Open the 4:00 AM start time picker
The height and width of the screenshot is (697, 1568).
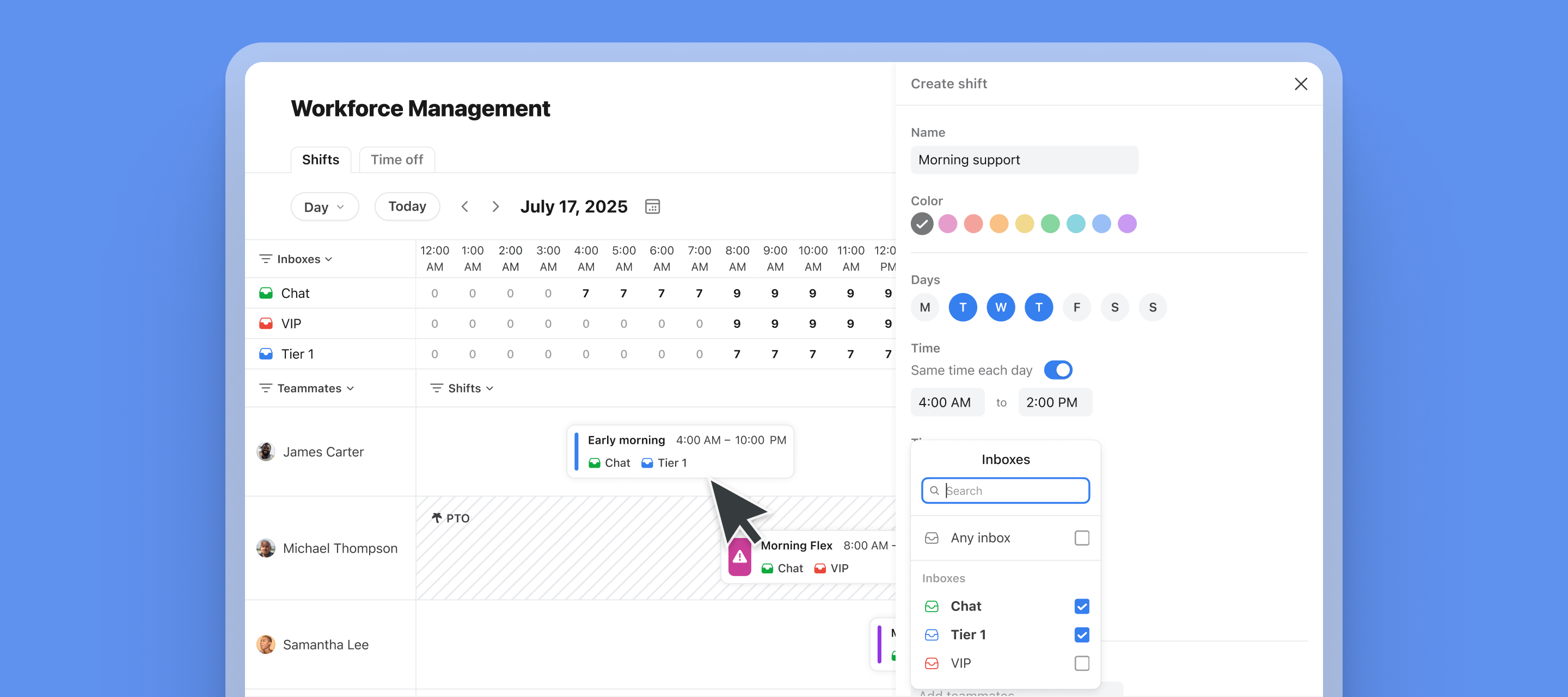(947, 402)
